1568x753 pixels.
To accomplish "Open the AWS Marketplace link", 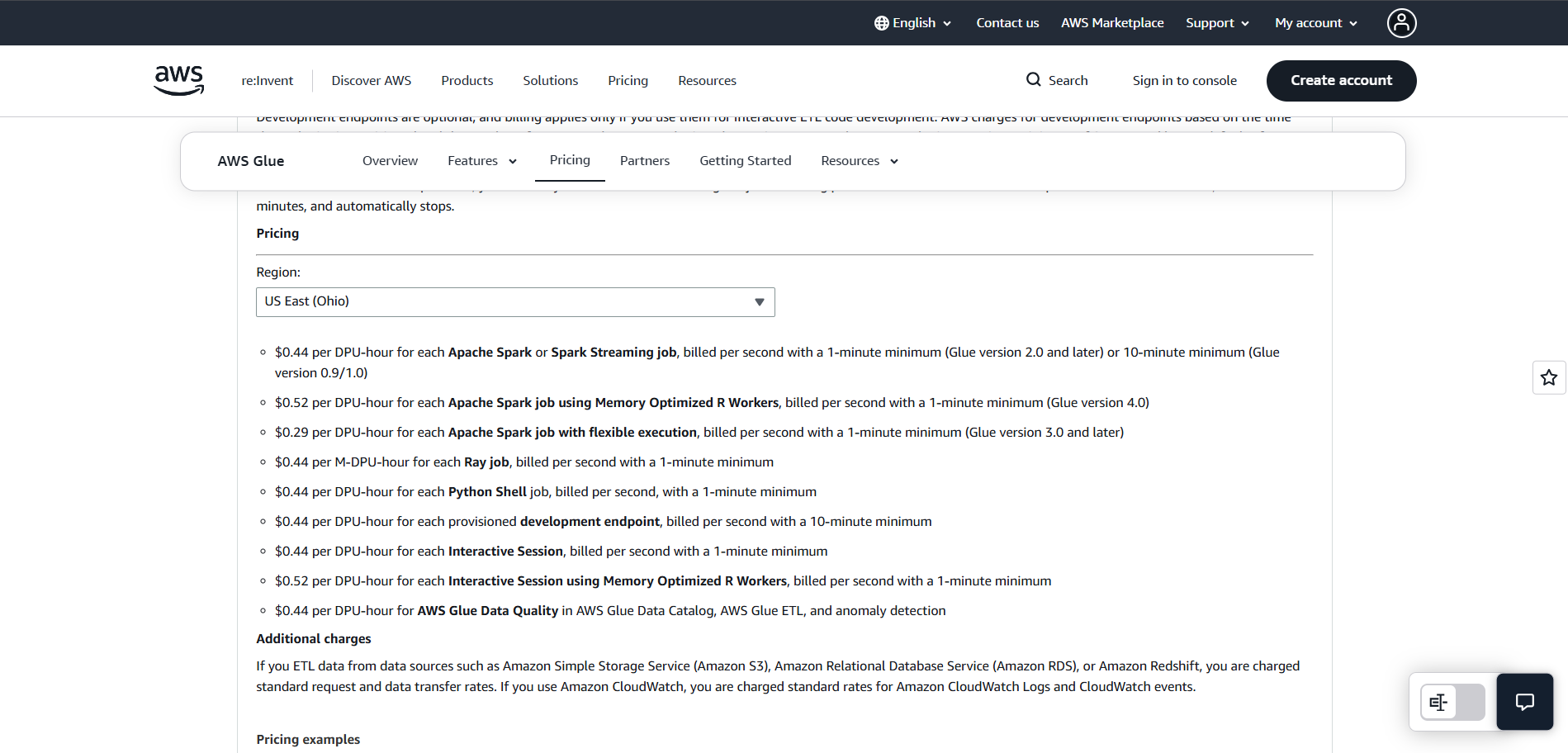I will [x=1112, y=23].
